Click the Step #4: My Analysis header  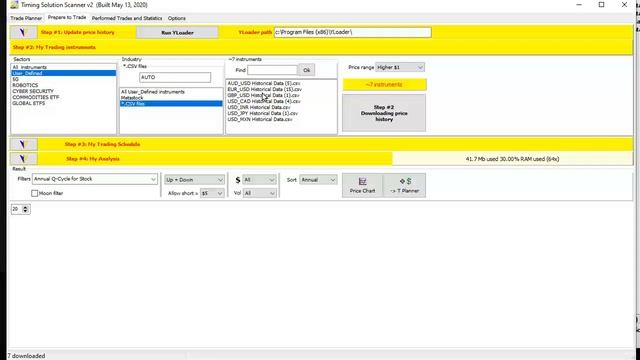tap(93, 159)
